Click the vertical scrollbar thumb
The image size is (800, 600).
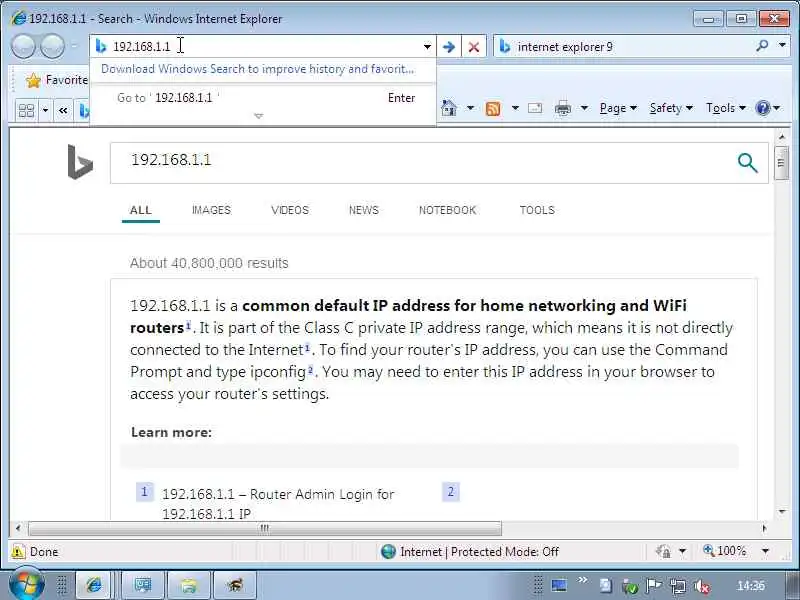(781, 163)
